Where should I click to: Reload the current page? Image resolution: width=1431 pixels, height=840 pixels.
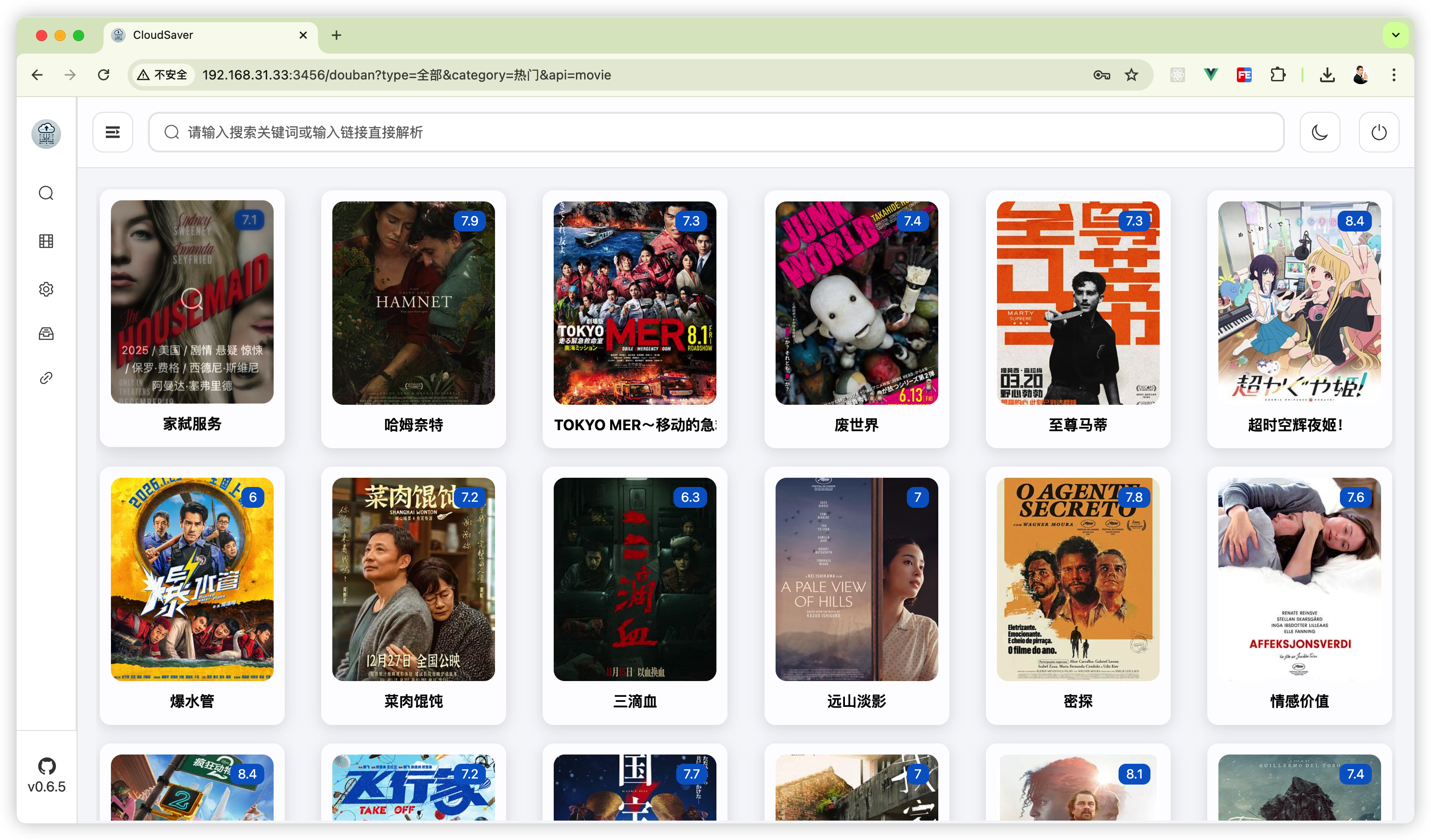[x=104, y=75]
